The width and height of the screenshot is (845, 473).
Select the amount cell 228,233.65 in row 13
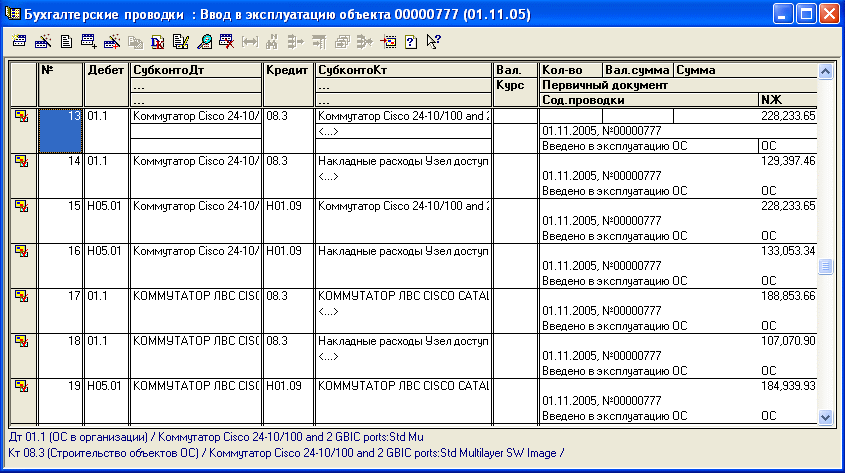click(787, 116)
